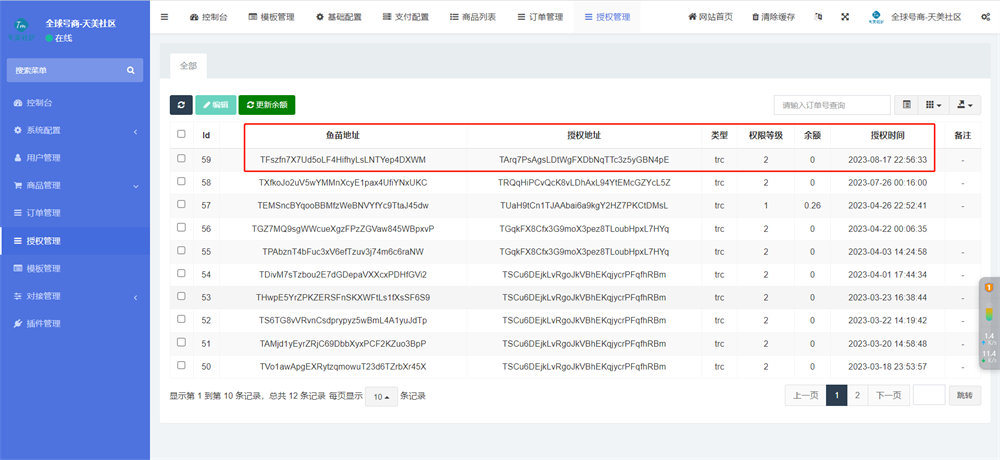Toggle the hamburger sidebar menu icon

[x=165, y=17]
